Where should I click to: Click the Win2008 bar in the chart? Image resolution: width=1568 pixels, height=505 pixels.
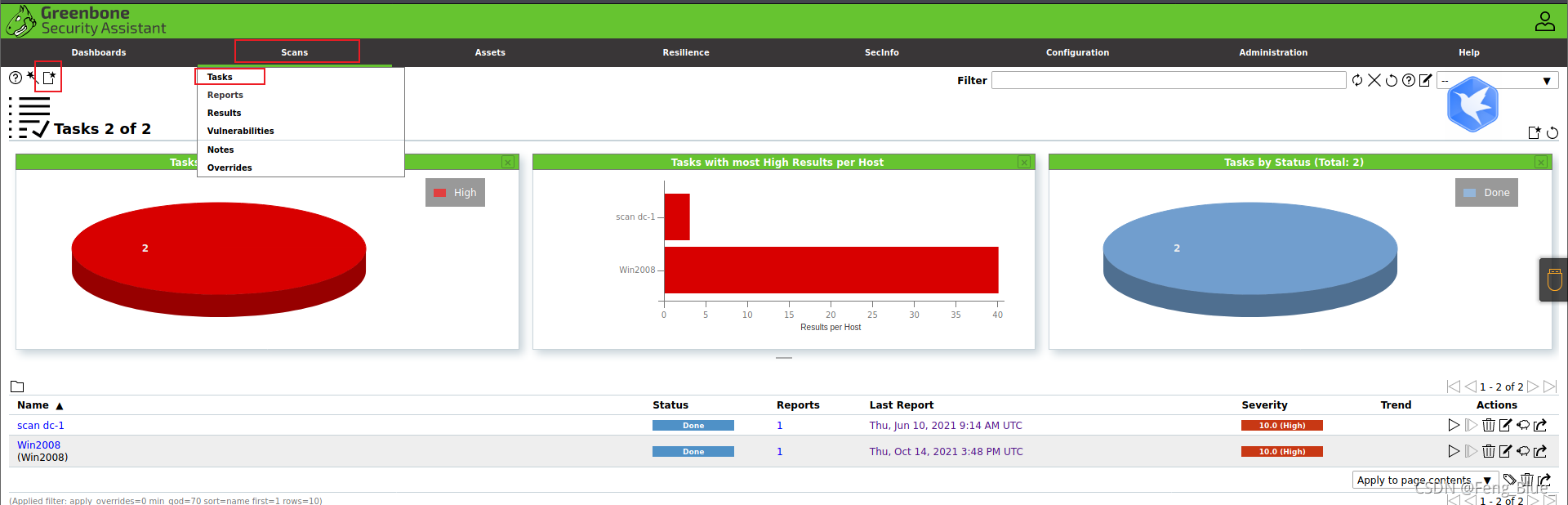(831, 270)
